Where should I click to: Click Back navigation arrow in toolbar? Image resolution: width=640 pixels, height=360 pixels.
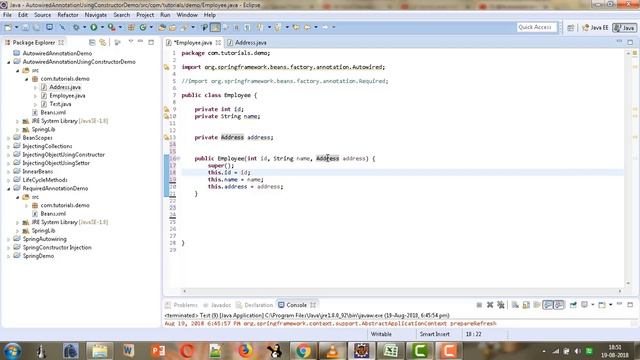click(307, 27)
